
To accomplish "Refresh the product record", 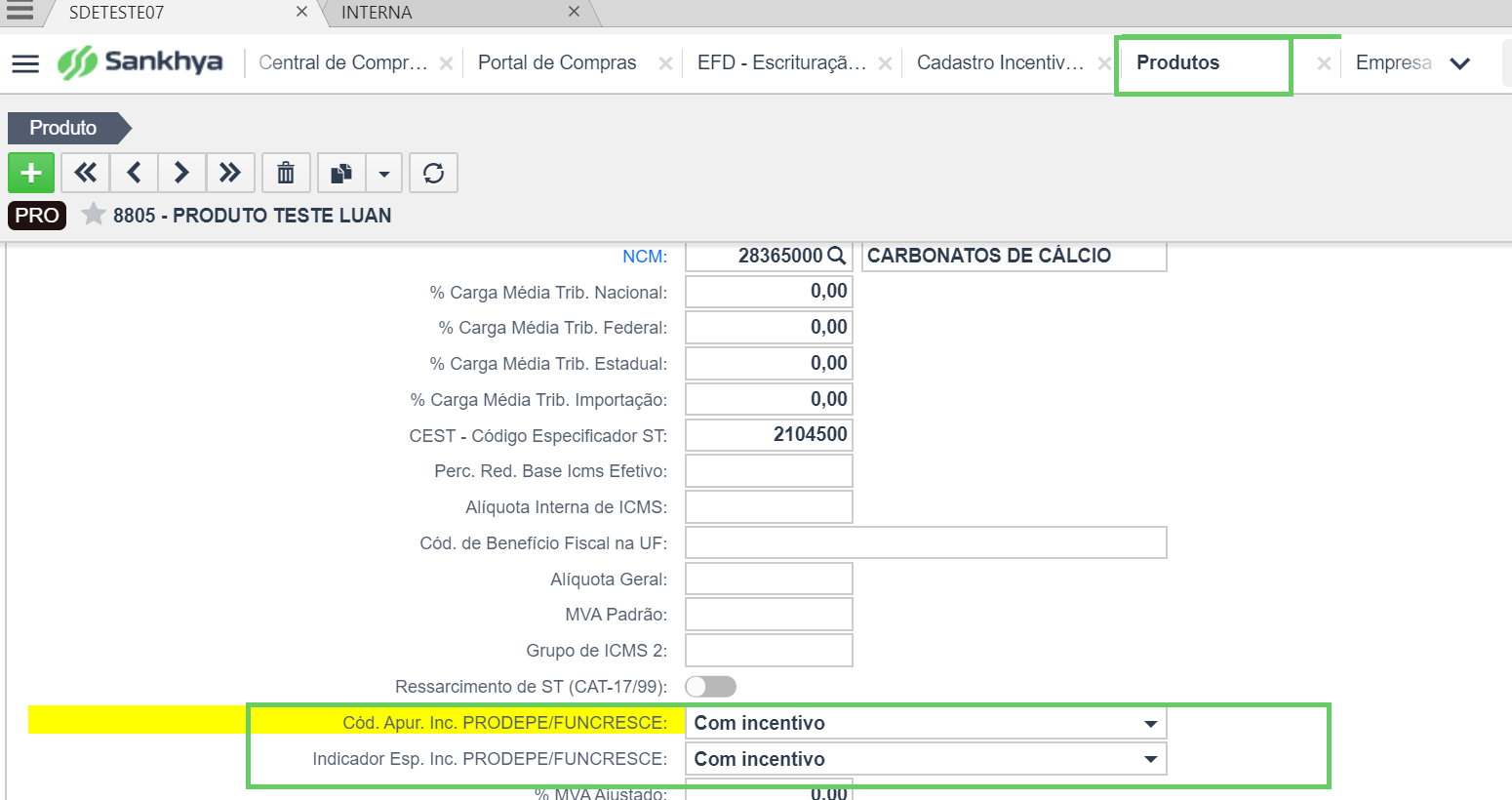I will point(434,173).
